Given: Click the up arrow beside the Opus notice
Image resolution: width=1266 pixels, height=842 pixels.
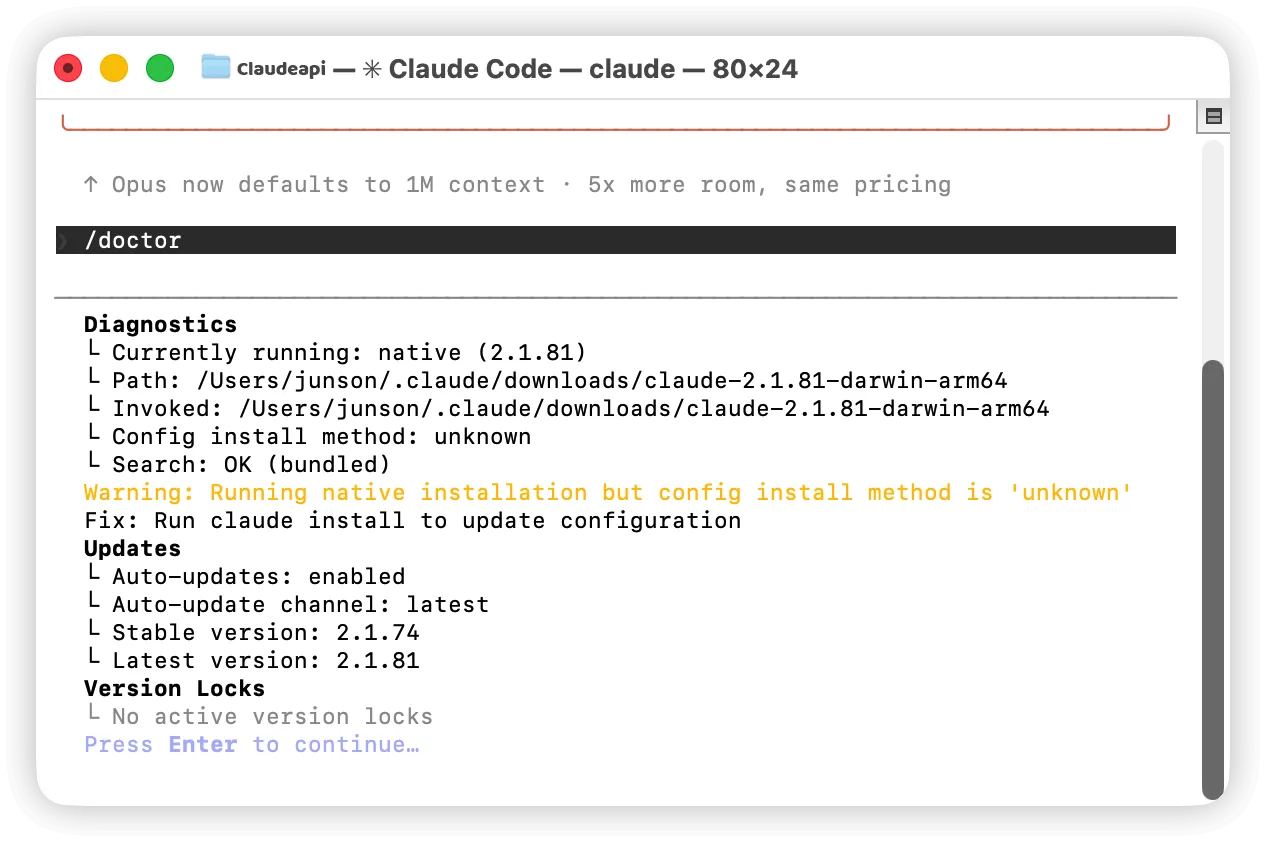Looking at the screenshot, I should [x=90, y=184].
